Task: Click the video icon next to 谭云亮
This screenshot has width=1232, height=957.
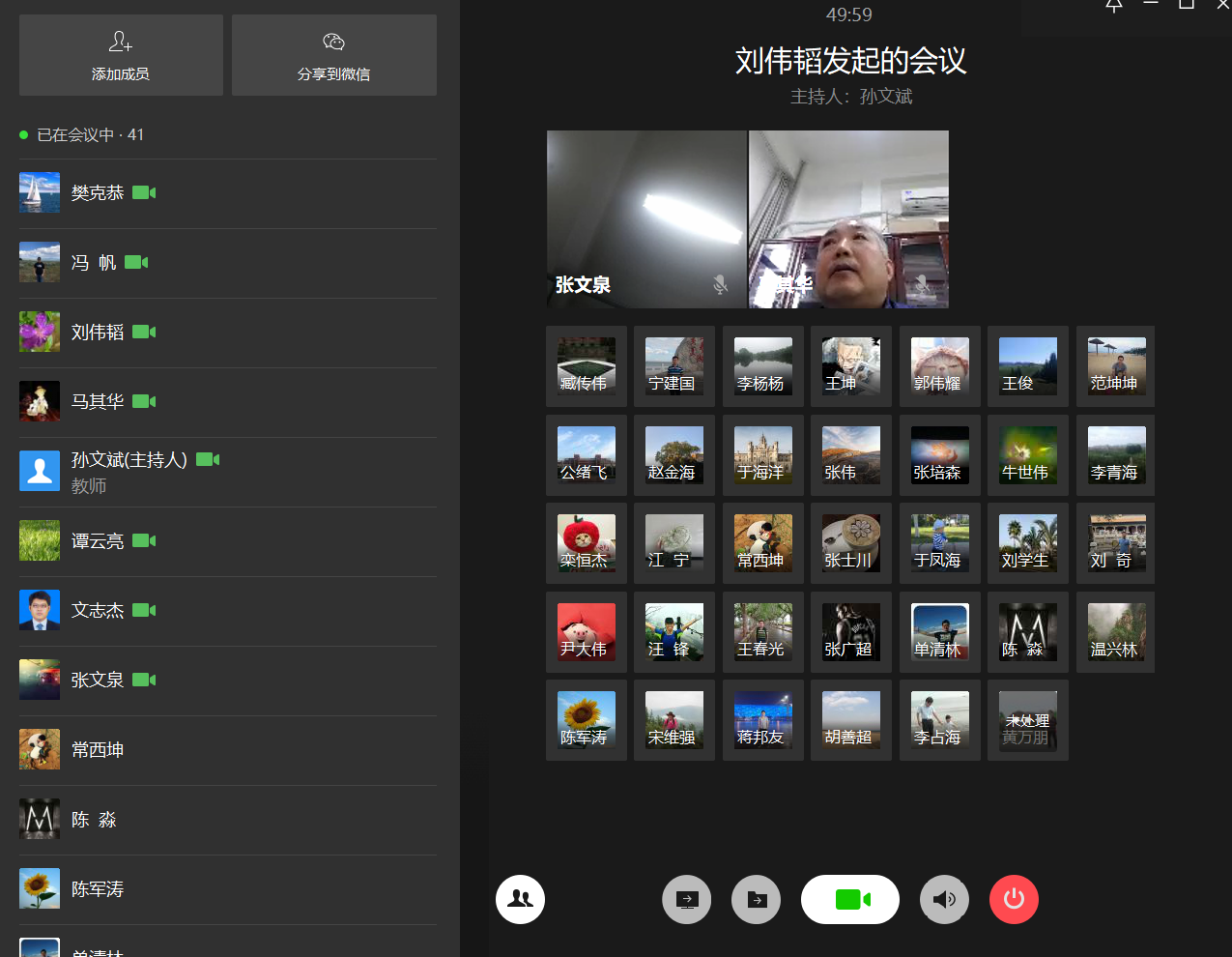Action: click(144, 540)
